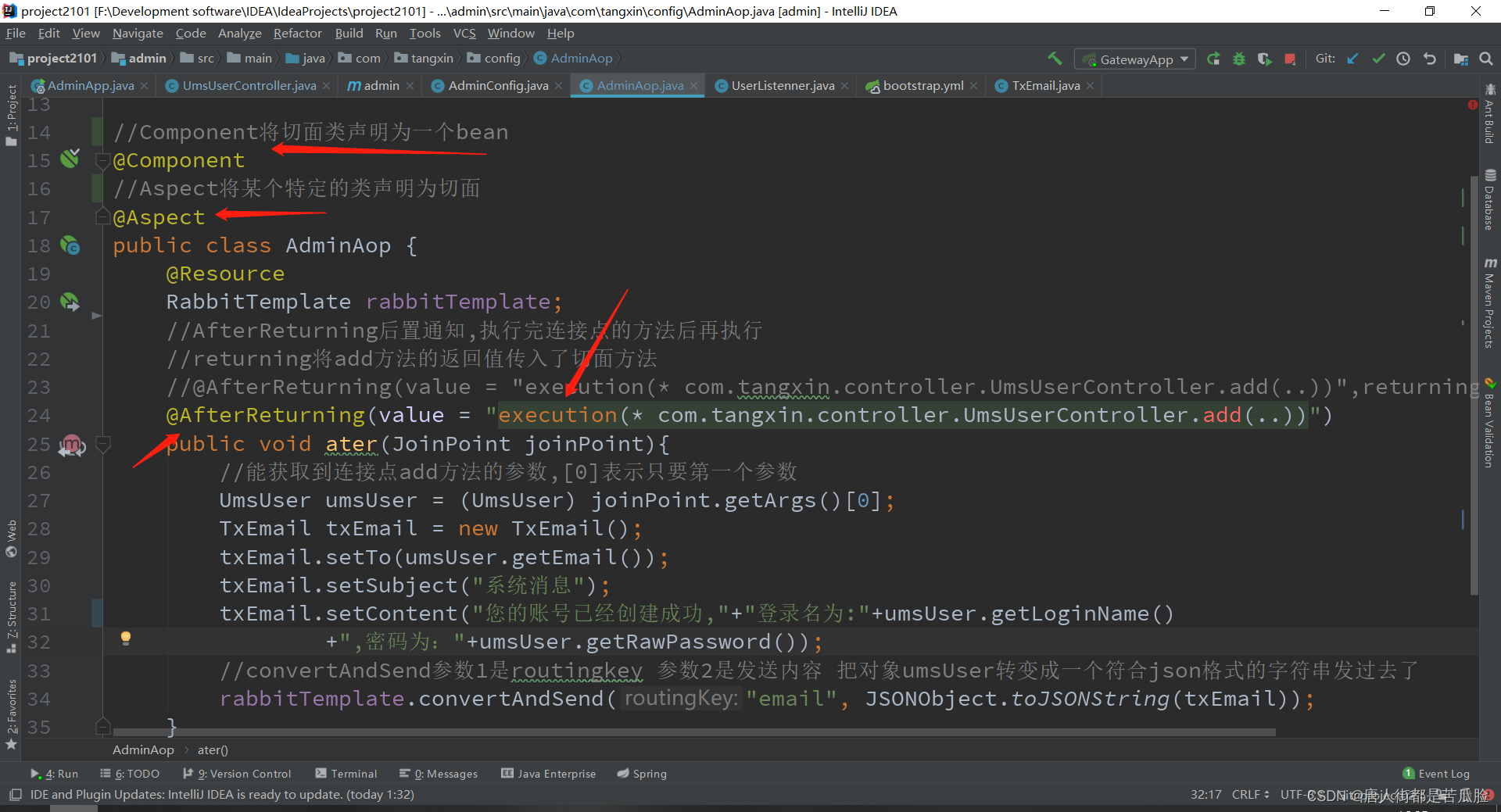1501x812 pixels.
Task: Open the Terminal tool window
Action: 346,774
